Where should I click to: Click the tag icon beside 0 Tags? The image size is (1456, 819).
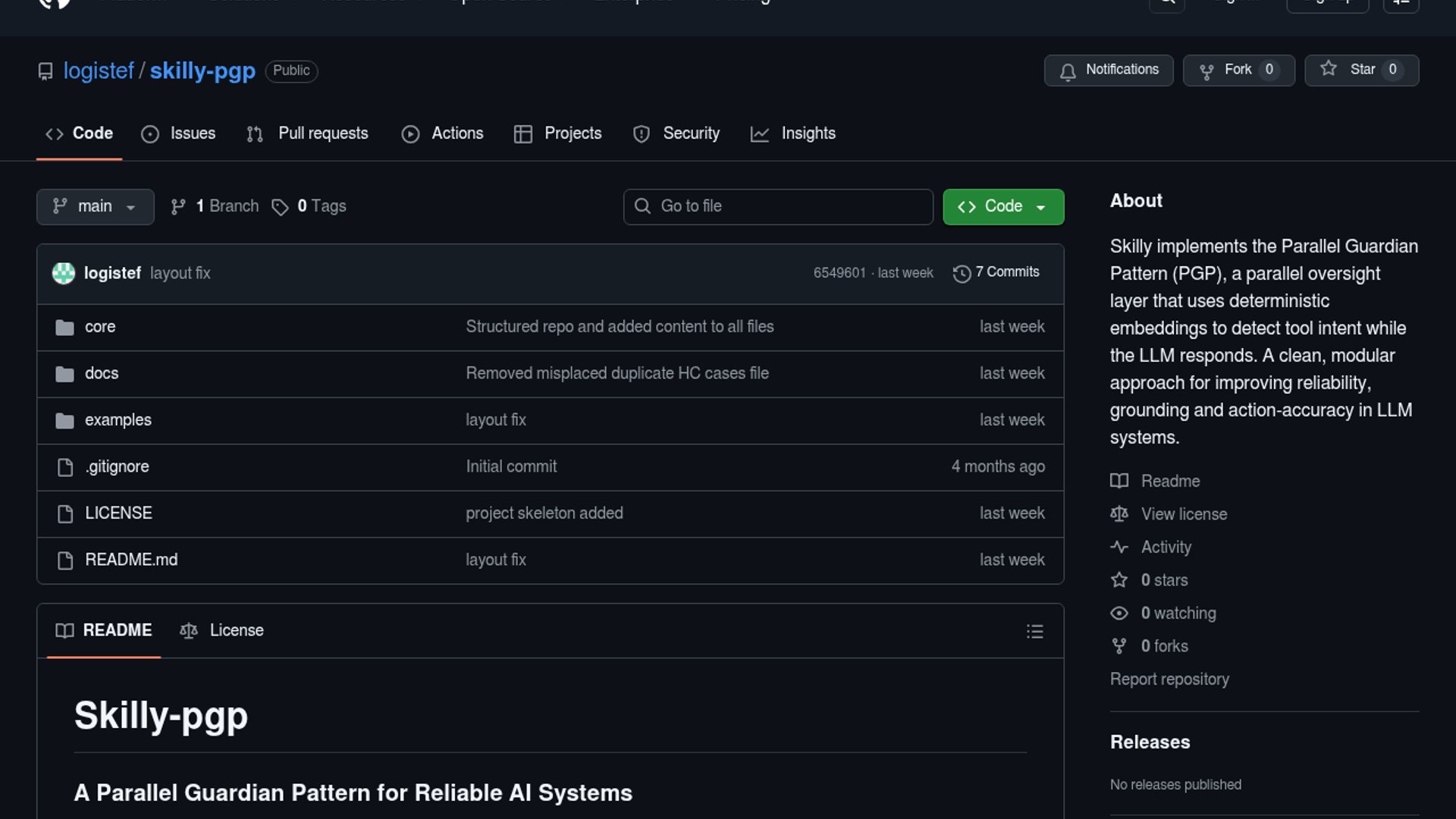[x=280, y=207]
